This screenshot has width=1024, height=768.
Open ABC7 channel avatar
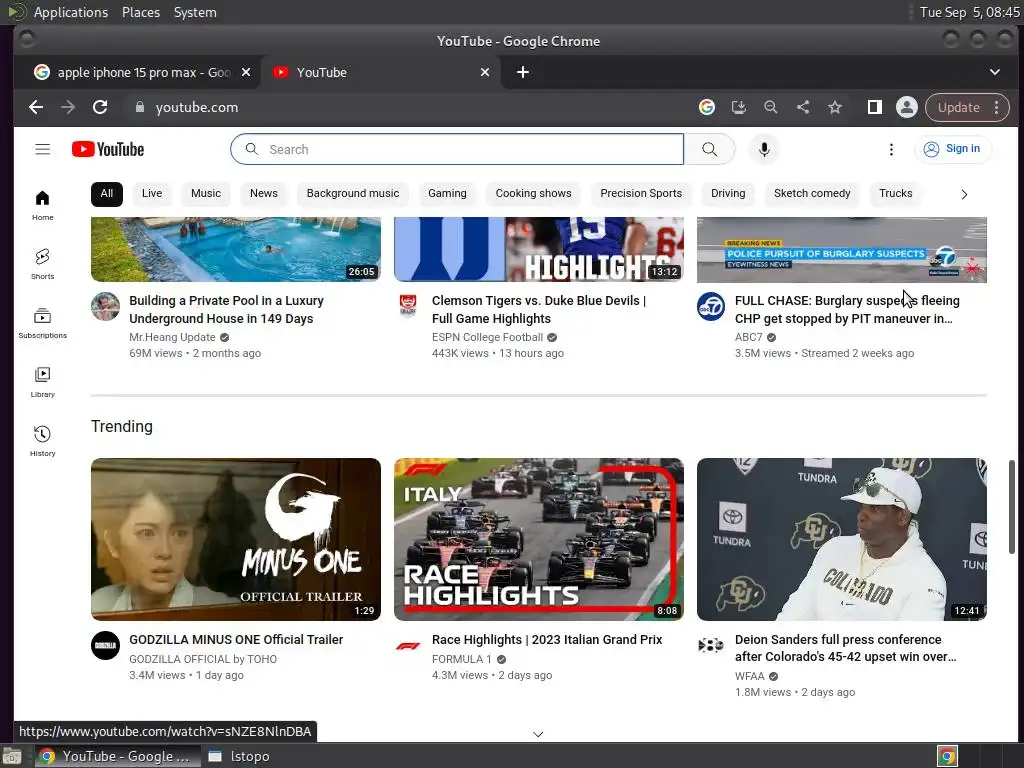tap(711, 306)
